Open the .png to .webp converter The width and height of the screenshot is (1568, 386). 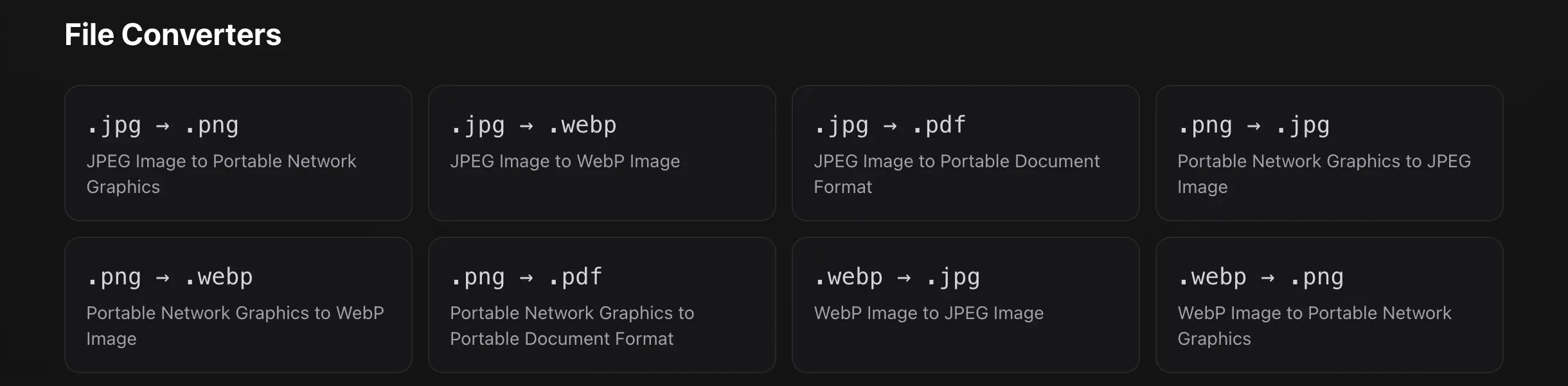[x=238, y=304]
